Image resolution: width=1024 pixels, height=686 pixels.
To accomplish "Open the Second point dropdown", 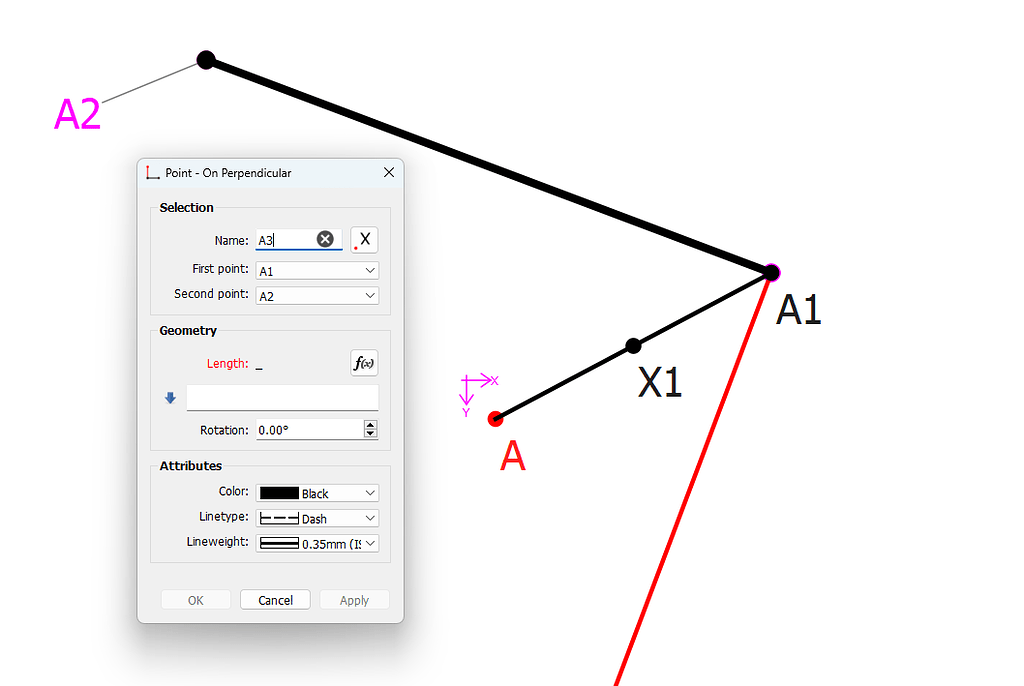I will tap(317, 295).
